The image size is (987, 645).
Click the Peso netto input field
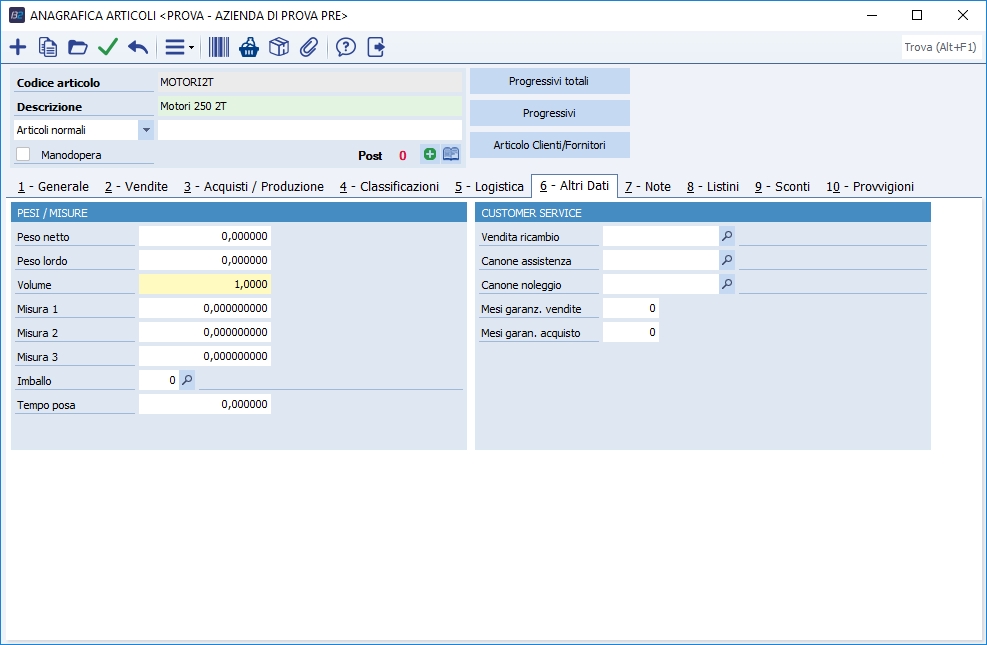pyautogui.click(x=205, y=237)
